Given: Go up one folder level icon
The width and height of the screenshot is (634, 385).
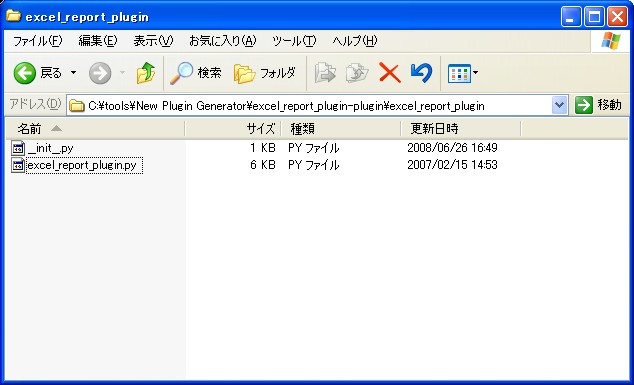Looking at the screenshot, I should [146, 73].
